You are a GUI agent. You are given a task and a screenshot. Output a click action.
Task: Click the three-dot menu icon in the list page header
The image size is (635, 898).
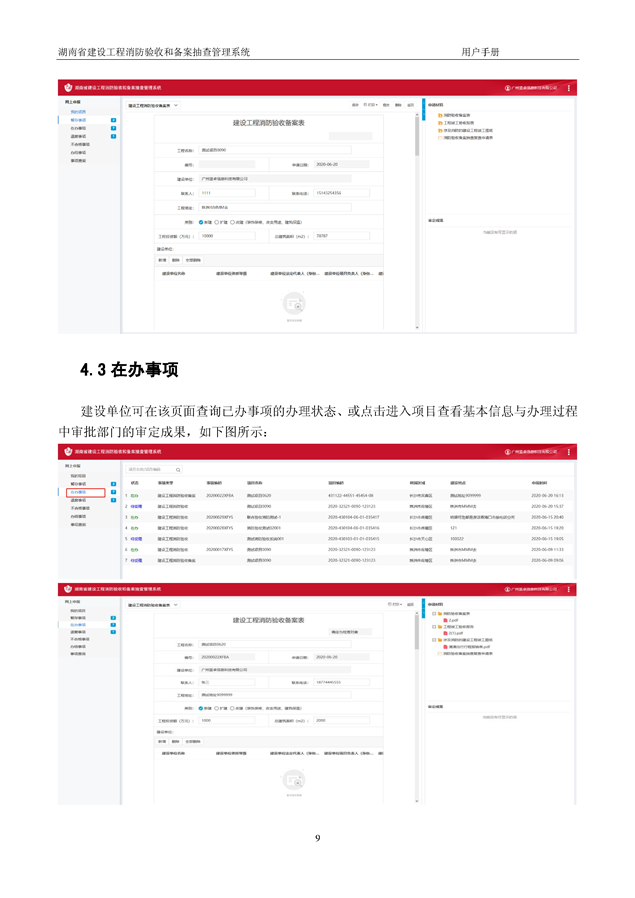pos(569,451)
